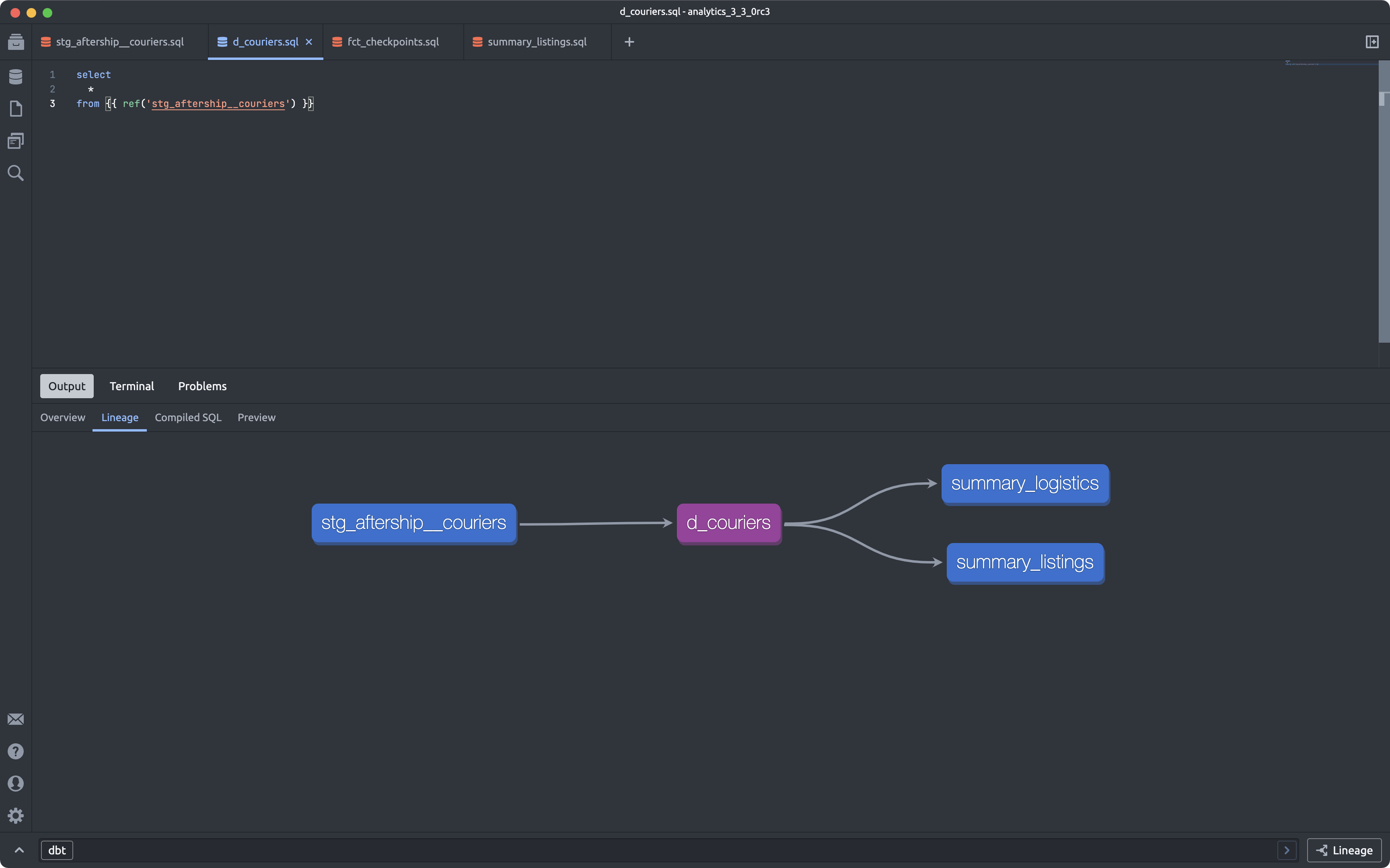
Task: Click the database icon on summary_listings.sql tab
Action: [x=477, y=42]
